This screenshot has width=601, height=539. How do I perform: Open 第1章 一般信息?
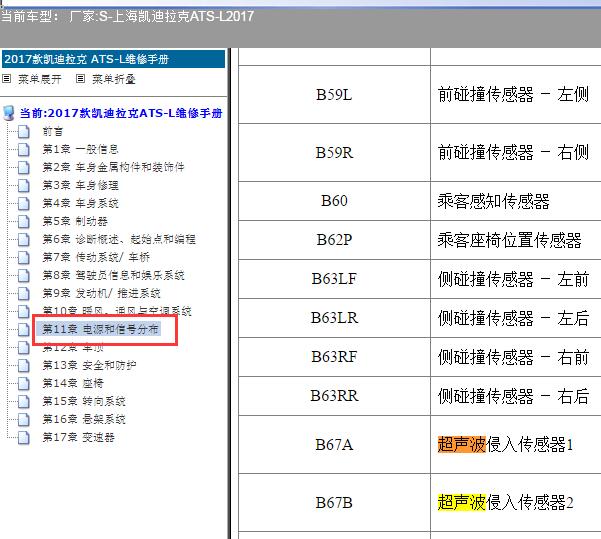80,150
